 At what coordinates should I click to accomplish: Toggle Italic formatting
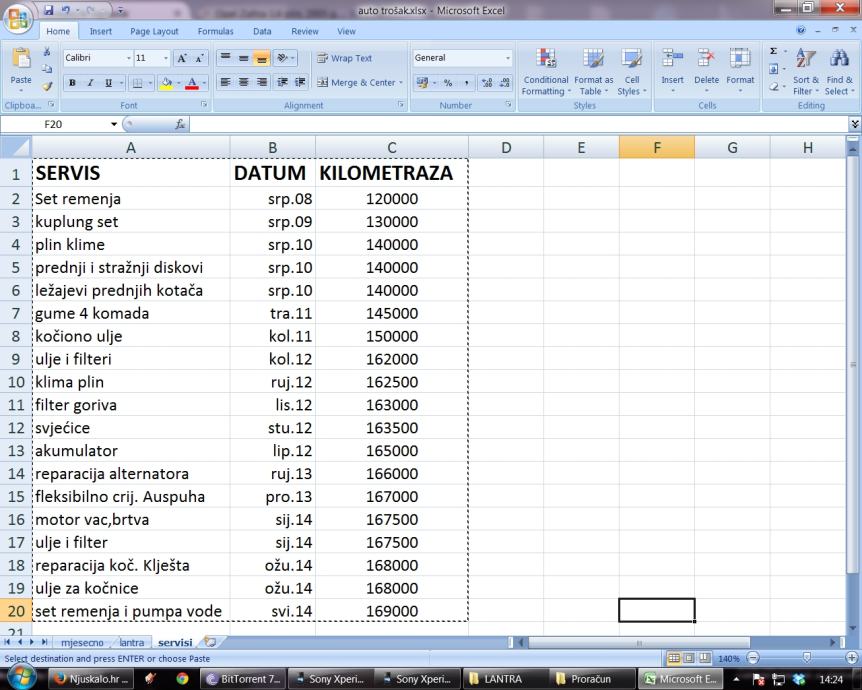pyautogui.click(x=89, y=83)
